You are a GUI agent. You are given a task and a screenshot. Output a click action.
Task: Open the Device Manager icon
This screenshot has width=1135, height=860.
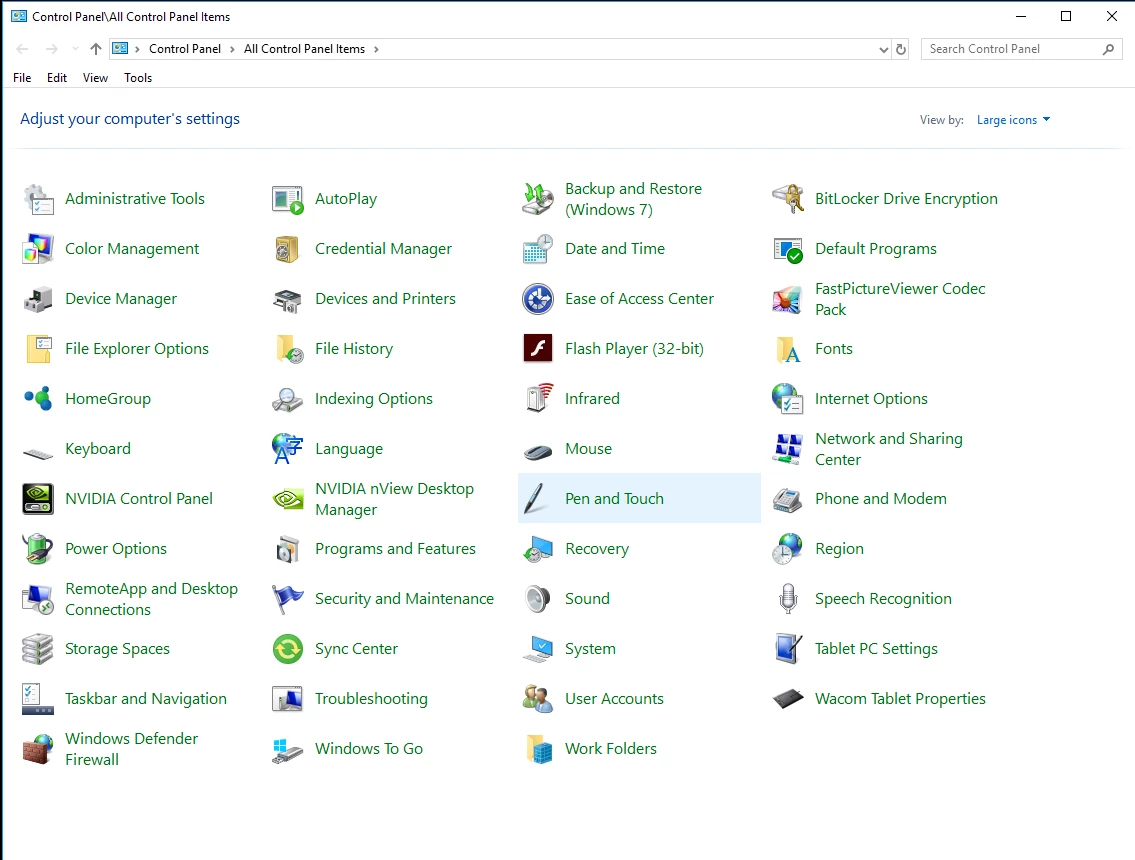[38, 299]
